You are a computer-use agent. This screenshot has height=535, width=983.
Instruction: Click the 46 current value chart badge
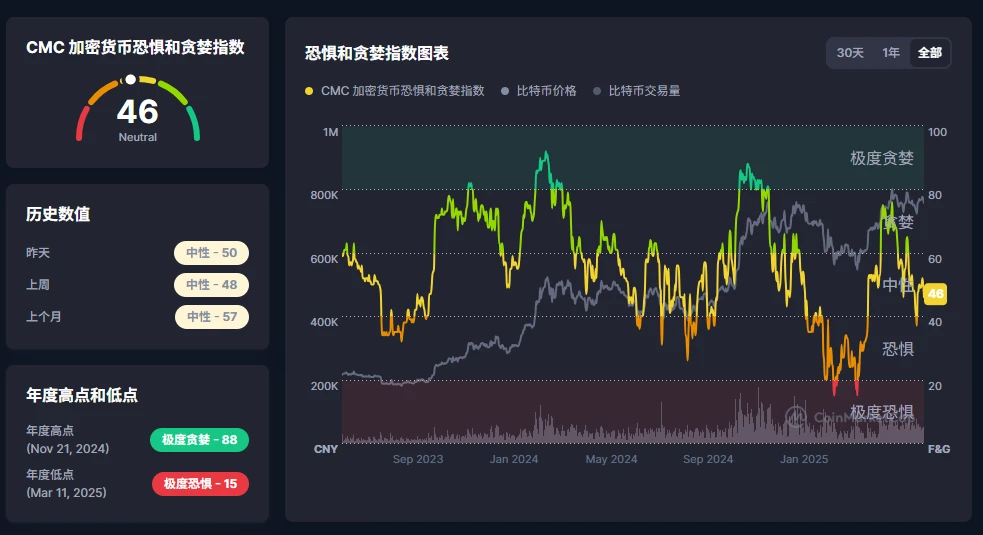(935, 294)
